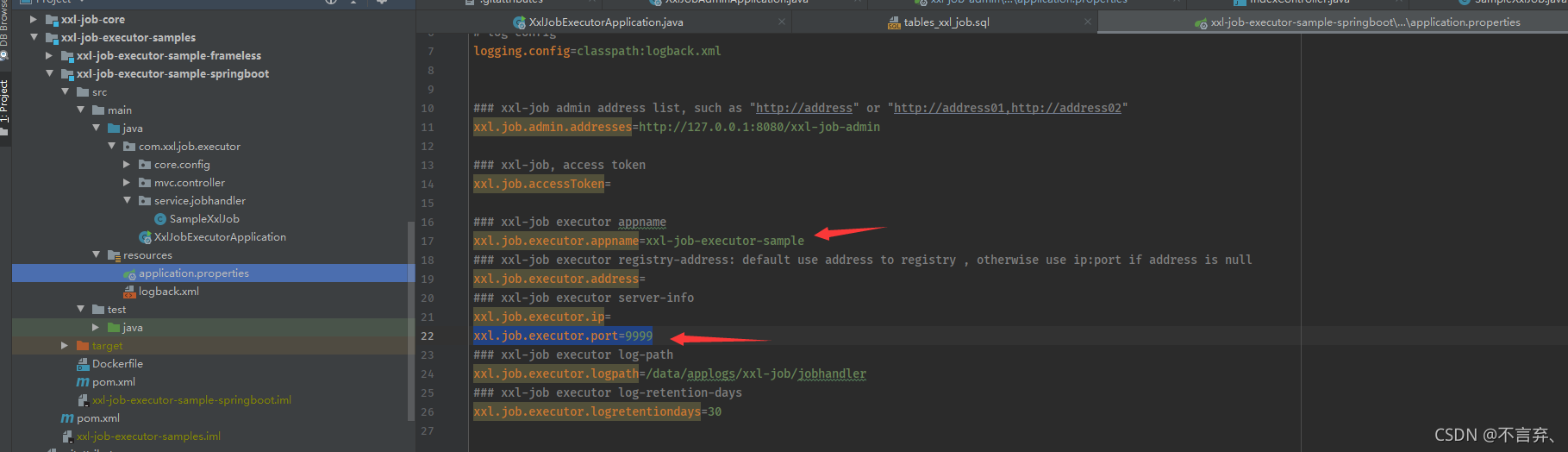The image size is (1568, 452).
Task: Click the service.jobhandler package icon
Action: coord(145,200)
